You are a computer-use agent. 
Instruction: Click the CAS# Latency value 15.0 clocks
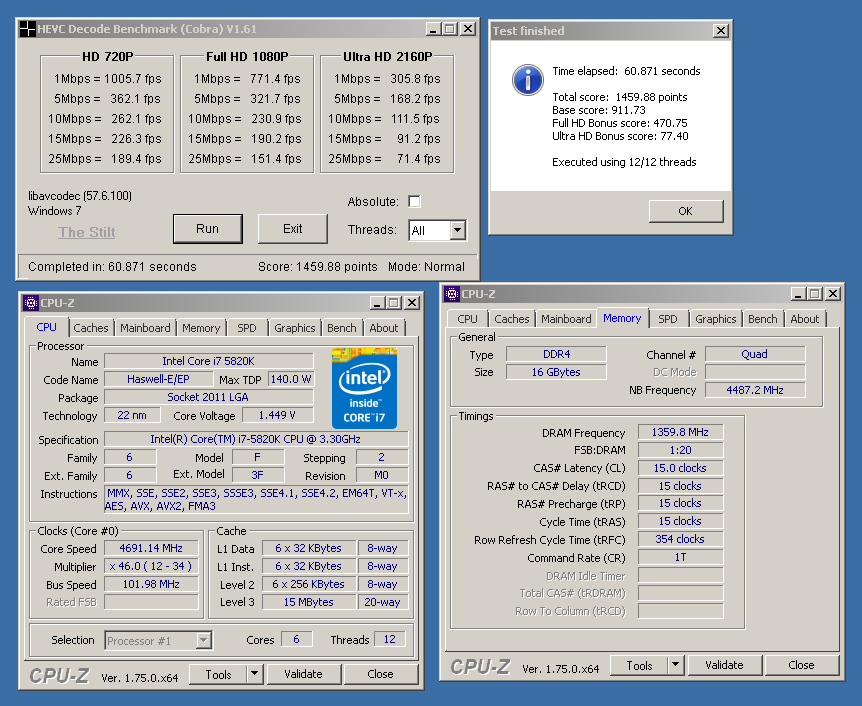(680, 468)
